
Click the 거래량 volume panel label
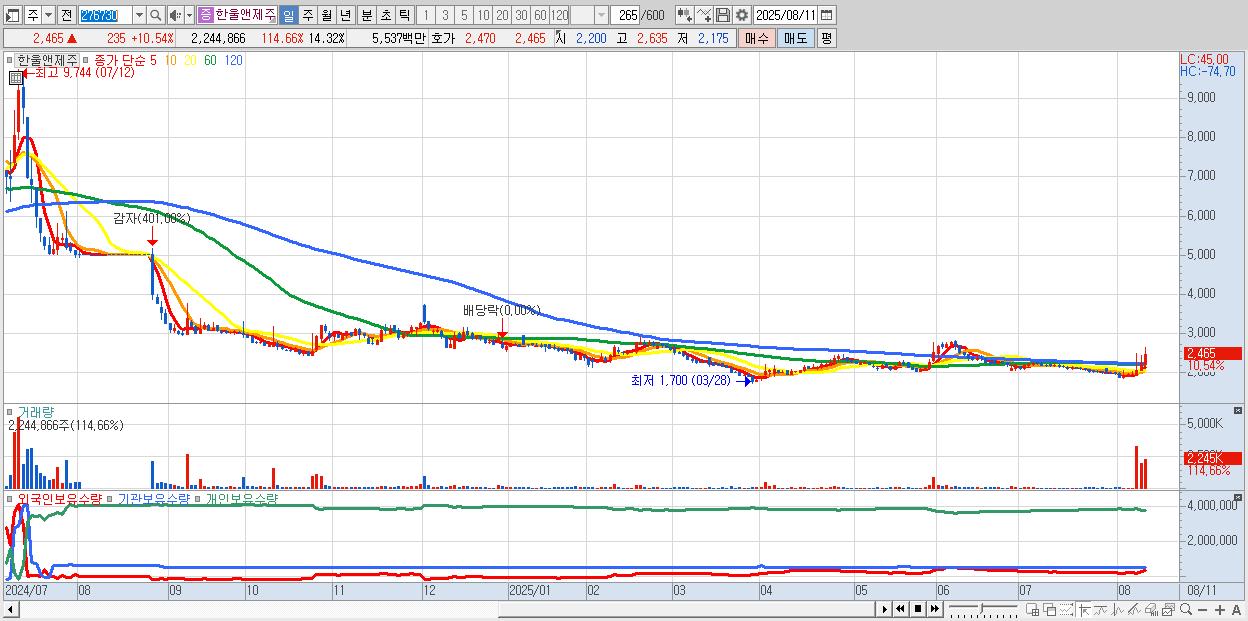(x=34, y=411)
